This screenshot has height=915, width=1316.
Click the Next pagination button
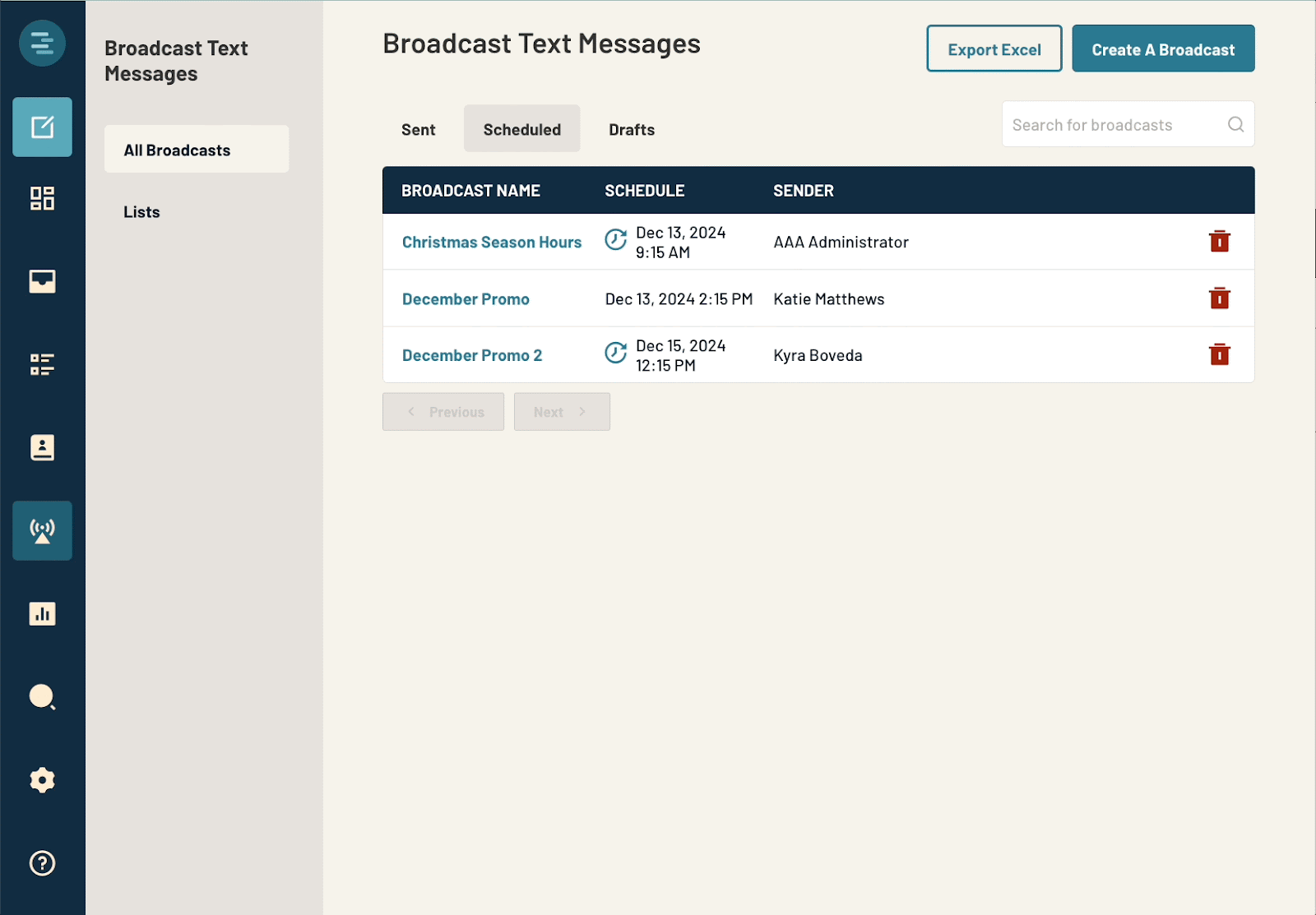tap(561, 412)
